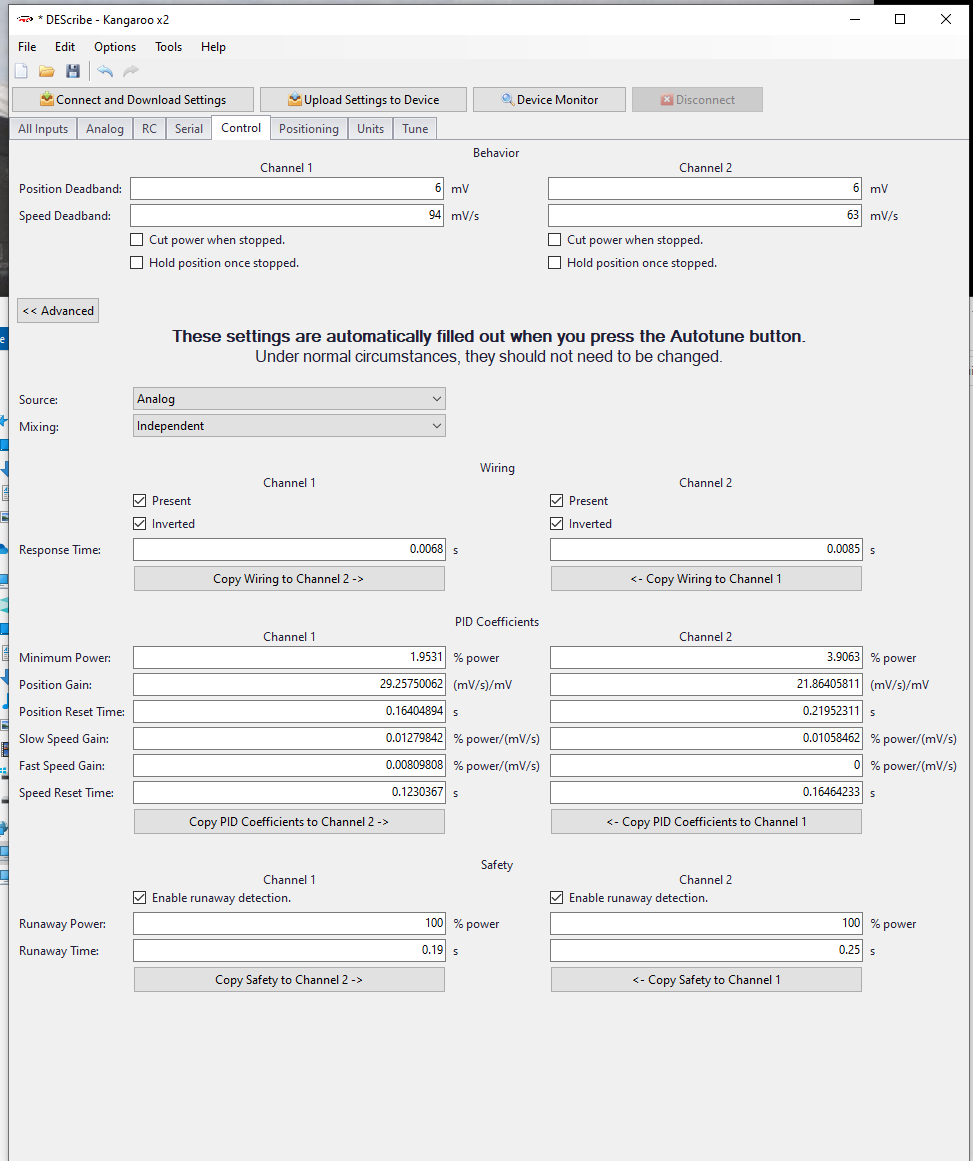Click Channel 2 Runaway Power field

click(706, 923)
